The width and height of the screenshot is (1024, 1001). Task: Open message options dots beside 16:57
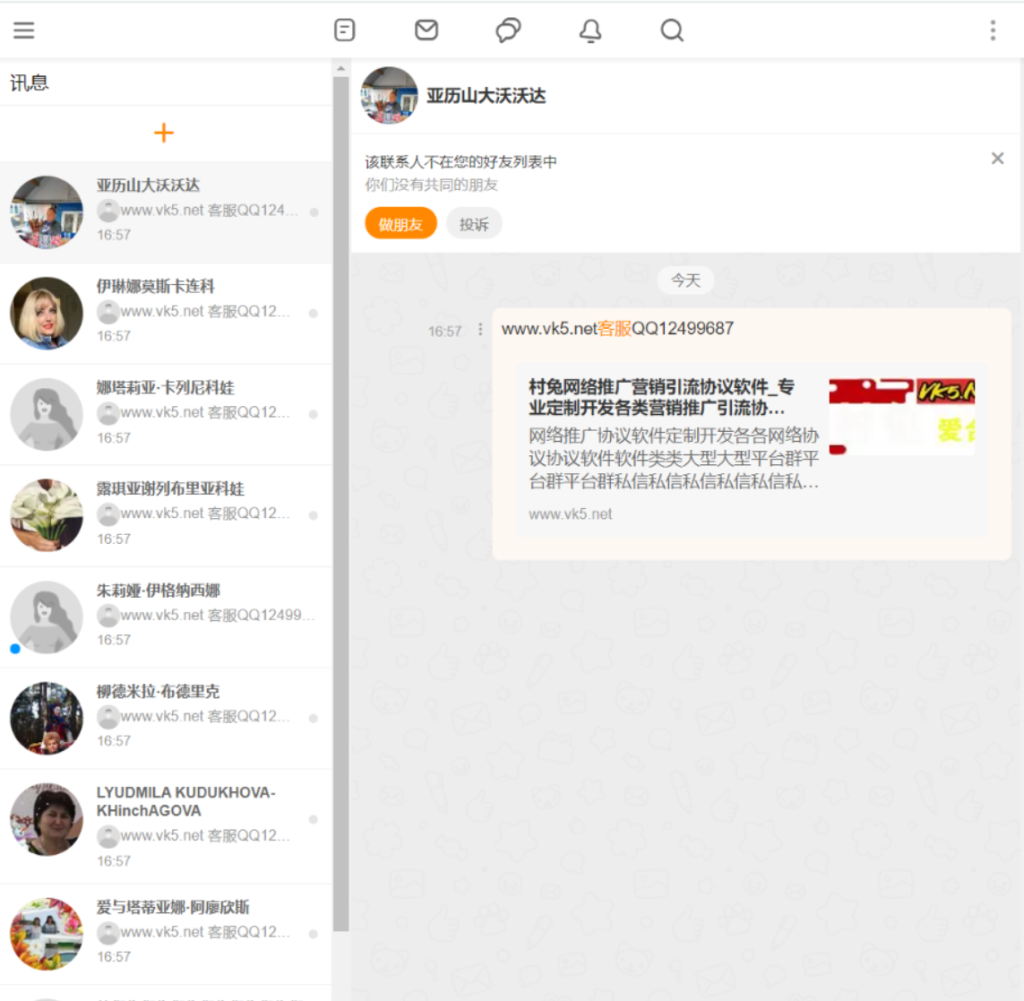[x=480, y=329]
